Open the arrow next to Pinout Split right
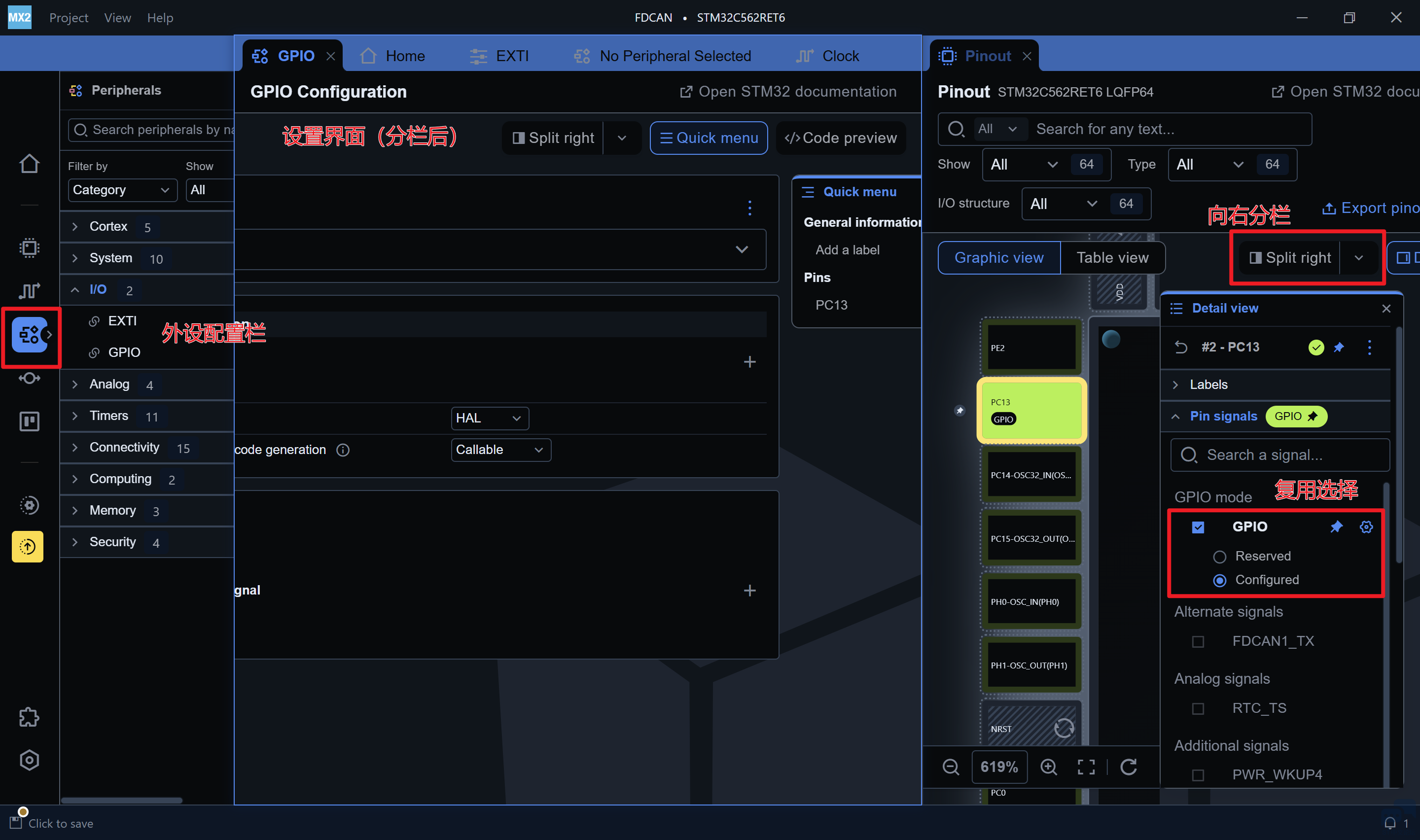The width and height of the screenshot is (1420, 840). [x=1359, y=258]
